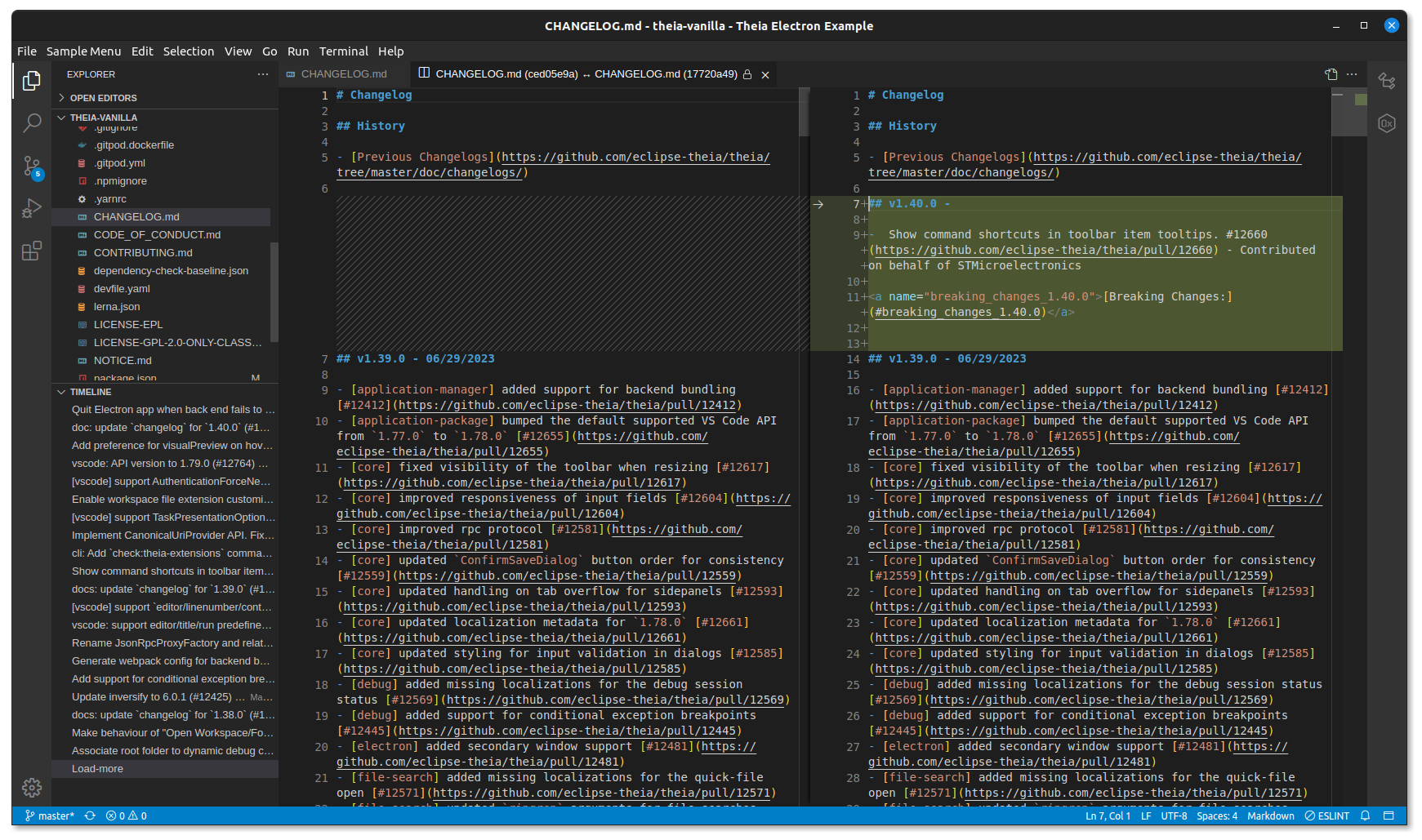Switch to the plain CHANGELOG.md editor tab
The image size is (1422, 840).
(342, 73)
